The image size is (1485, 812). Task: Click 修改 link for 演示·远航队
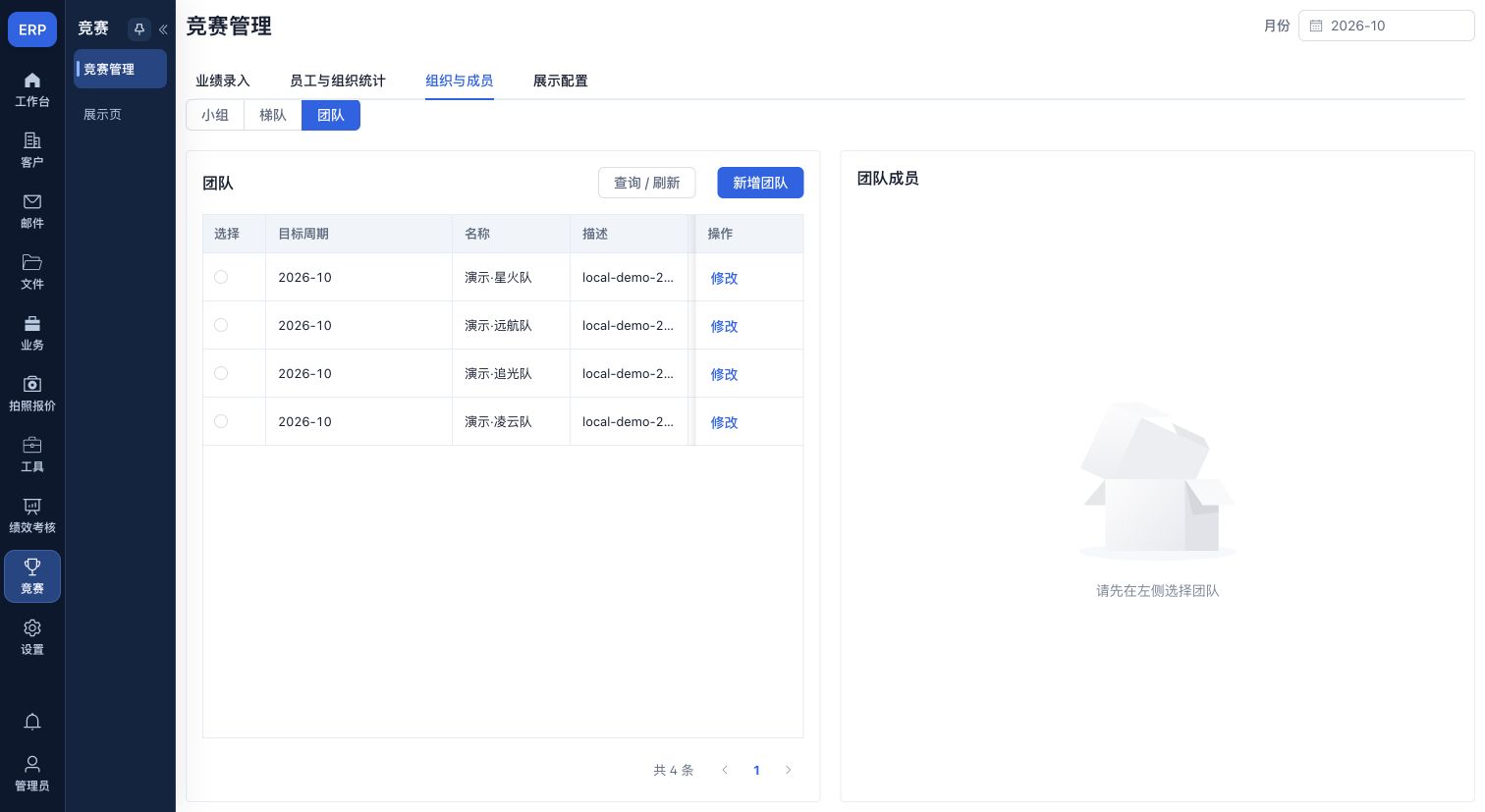[x=724, y=326]
